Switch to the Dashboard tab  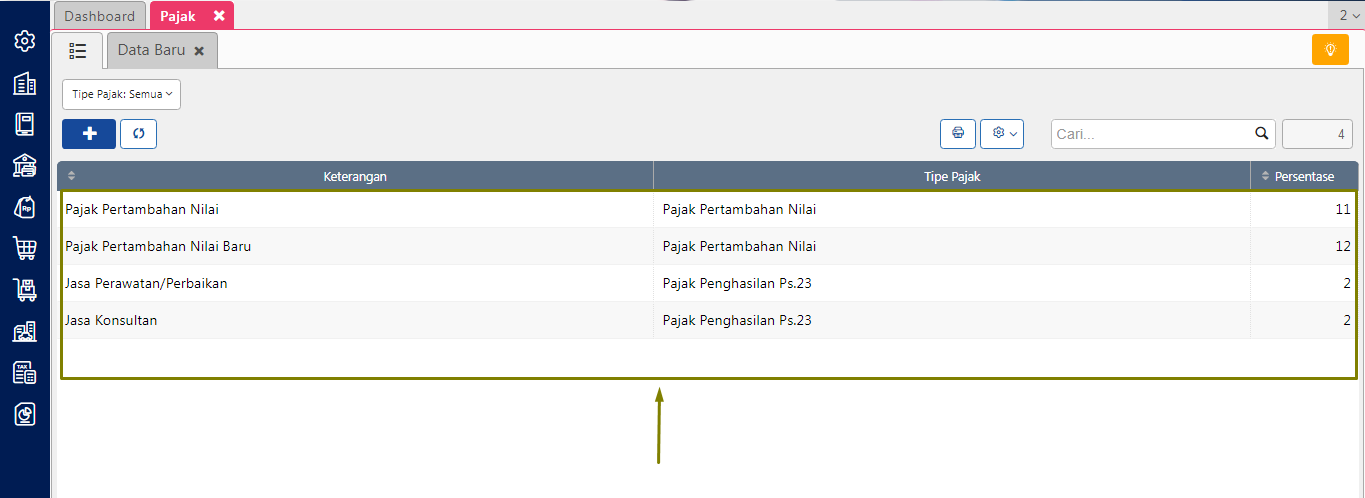[x=99, y=16]
